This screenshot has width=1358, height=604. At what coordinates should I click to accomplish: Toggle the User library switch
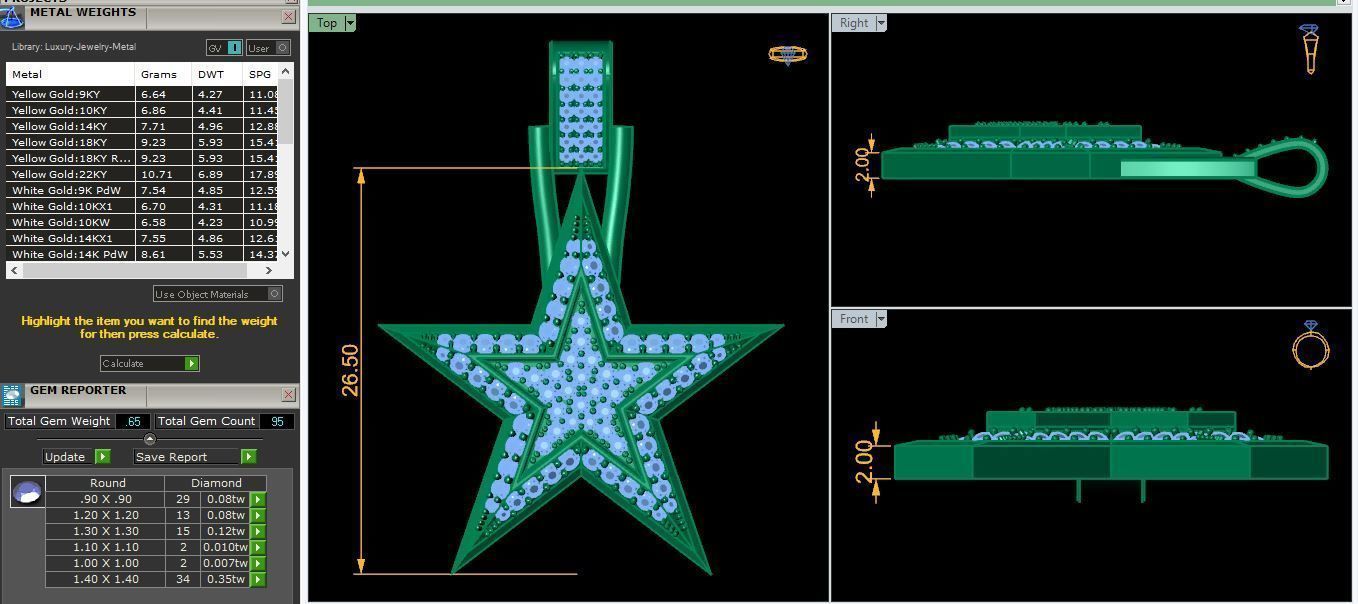click(268, 47)
